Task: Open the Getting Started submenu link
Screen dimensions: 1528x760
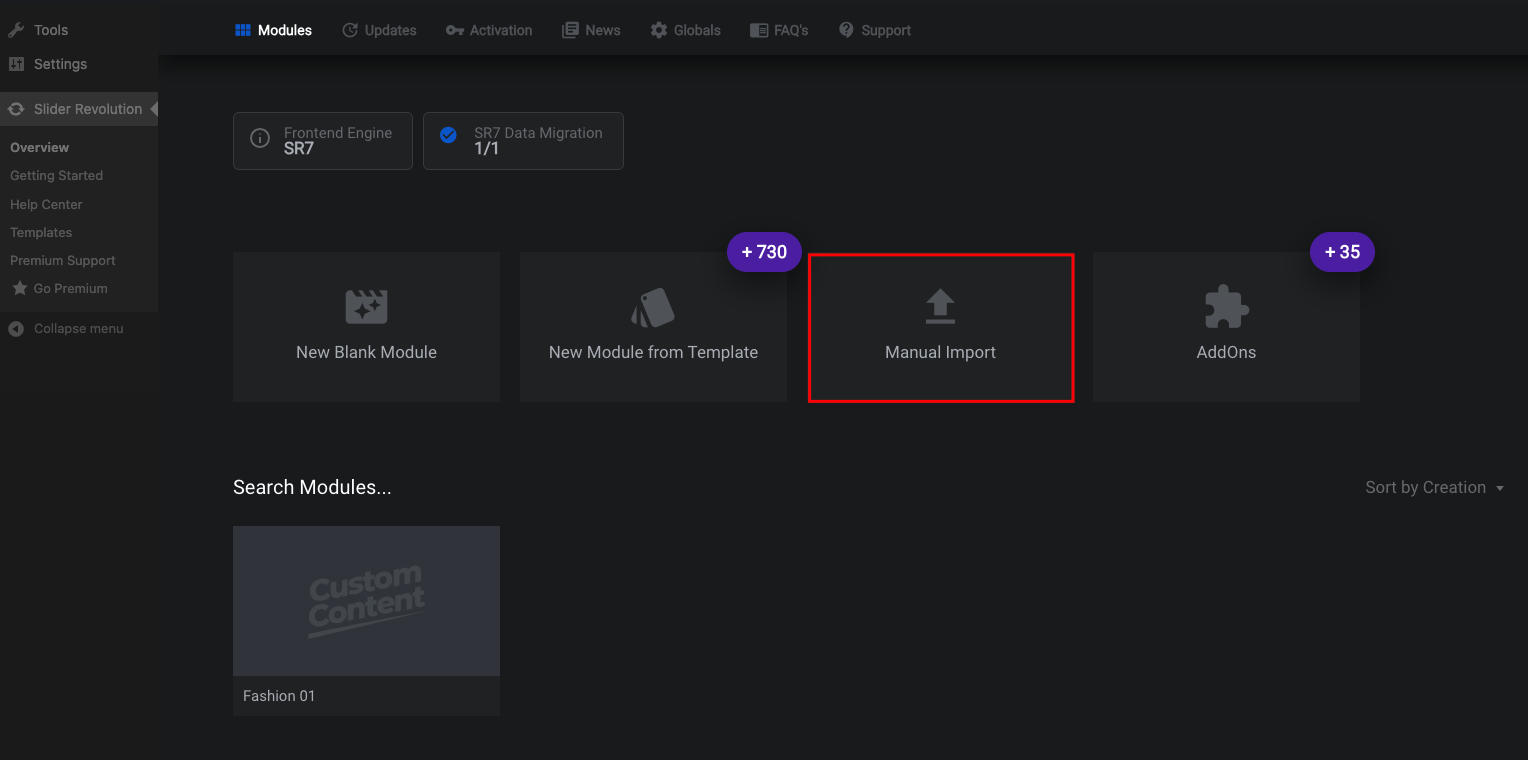Action: click(56, 175)
